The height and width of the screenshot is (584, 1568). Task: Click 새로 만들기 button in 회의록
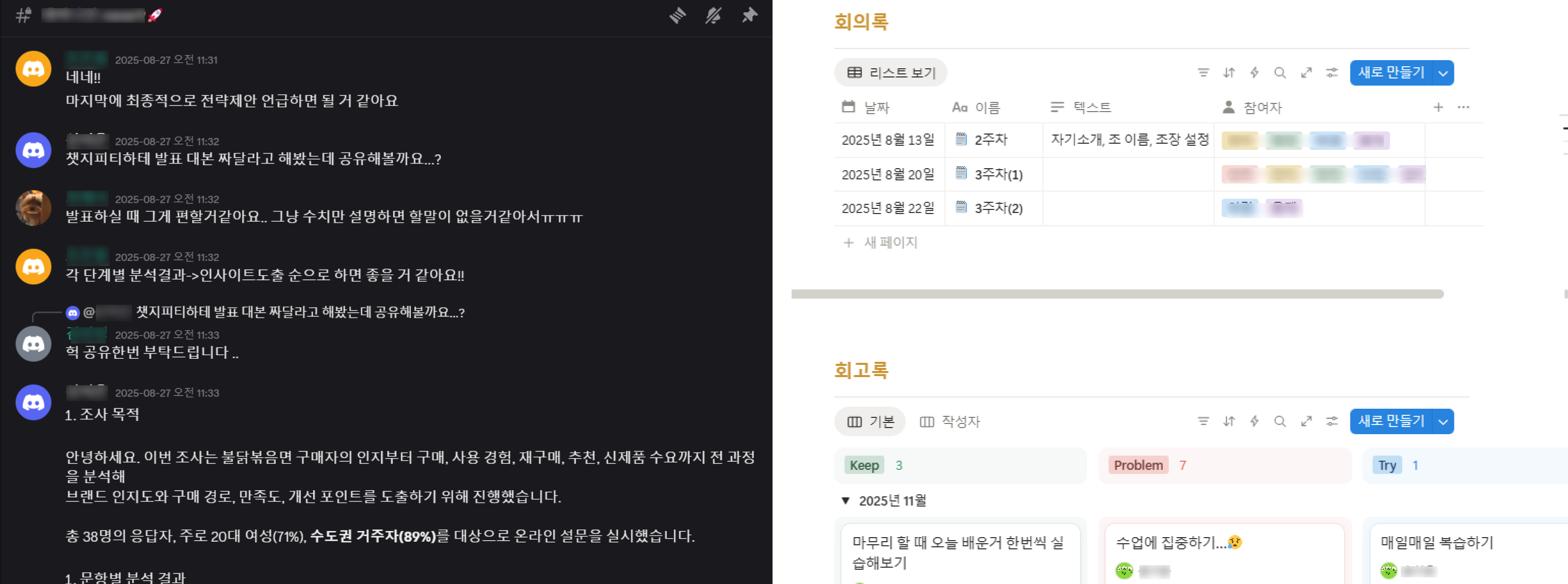[1391, 73]
